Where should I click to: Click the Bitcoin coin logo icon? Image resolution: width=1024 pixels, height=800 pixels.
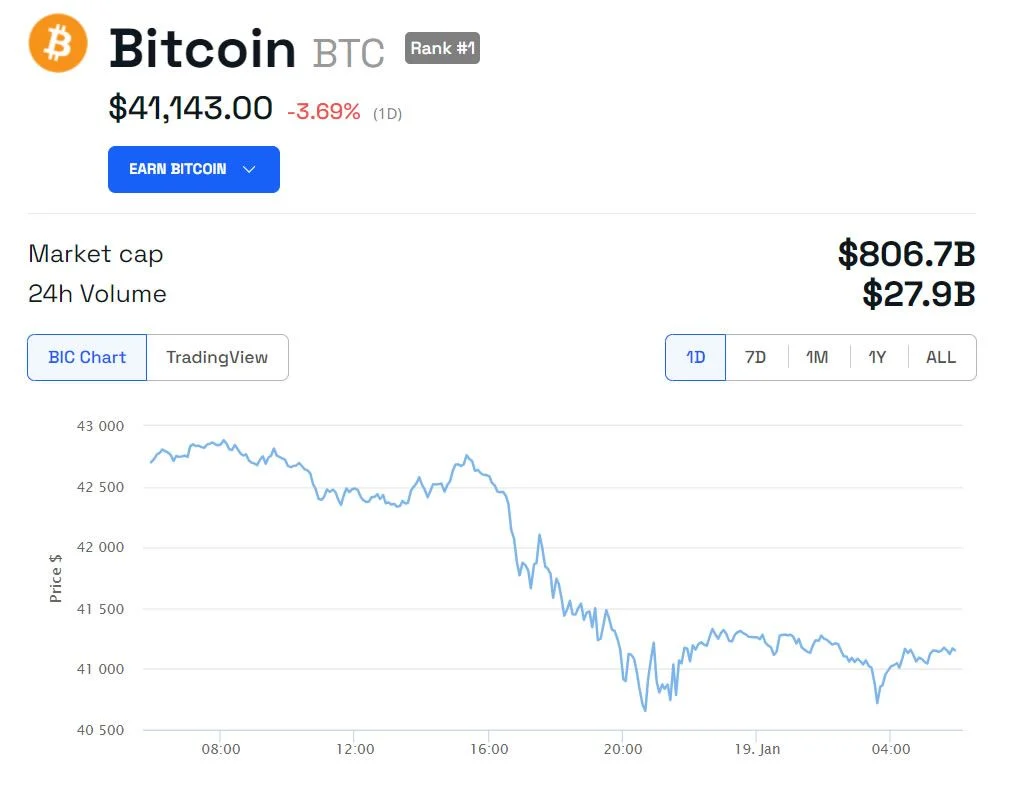57,44
